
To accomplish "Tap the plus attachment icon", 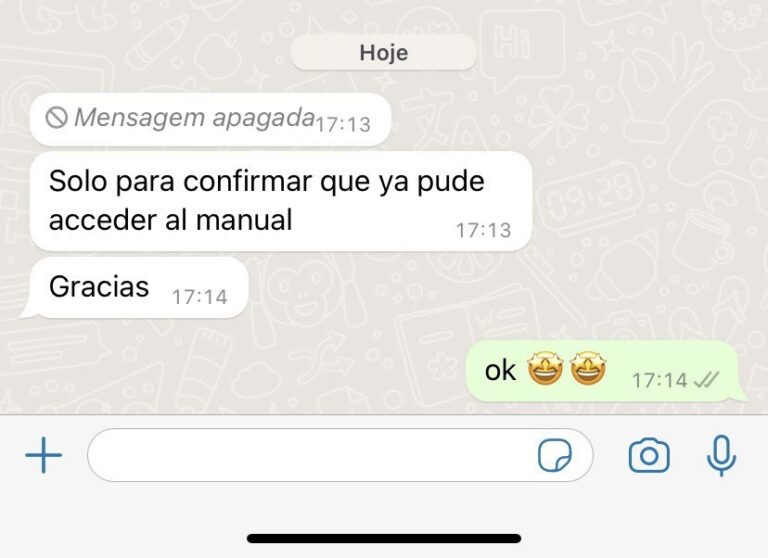I will (44, 455).
